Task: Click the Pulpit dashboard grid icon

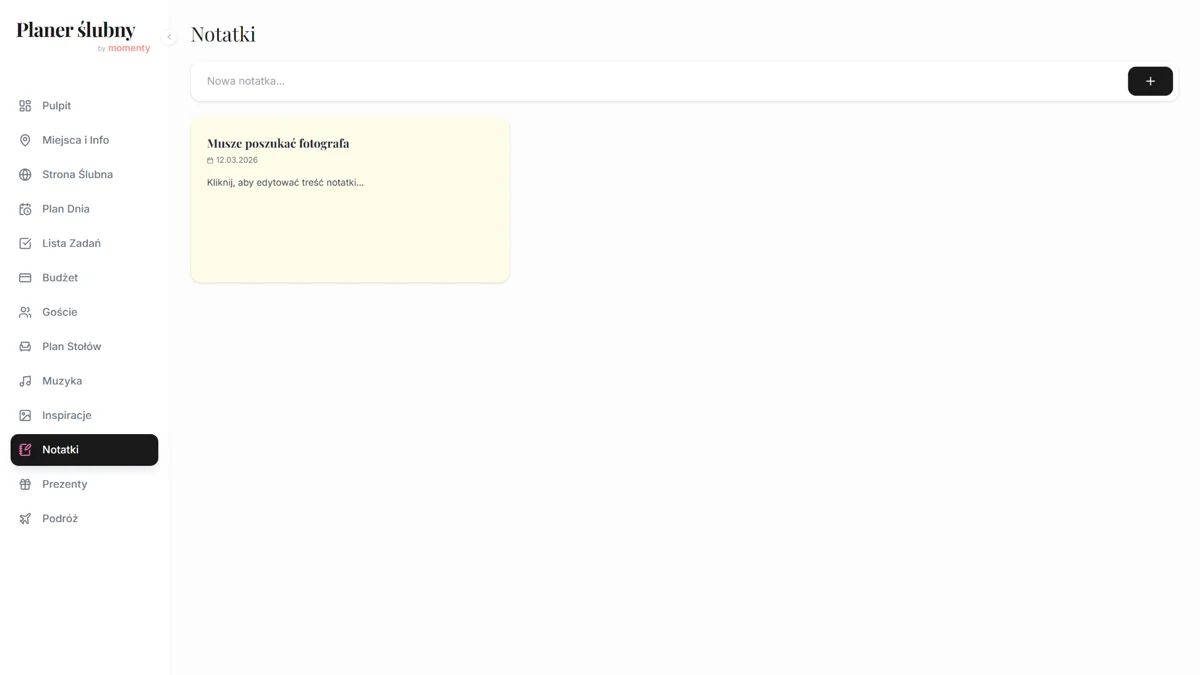Action: (x=25, y=106)
